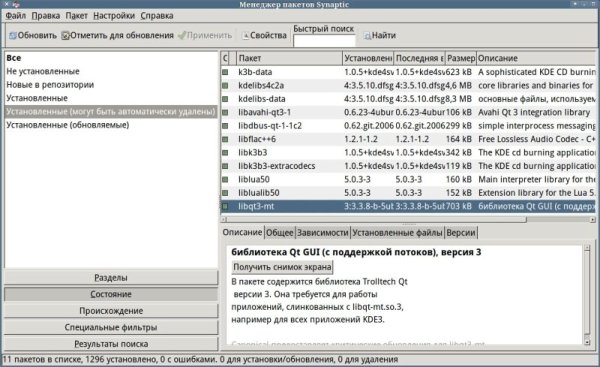600x367 pixels.
Task: Switch to the Описание tab
Action: click(242, 232)
